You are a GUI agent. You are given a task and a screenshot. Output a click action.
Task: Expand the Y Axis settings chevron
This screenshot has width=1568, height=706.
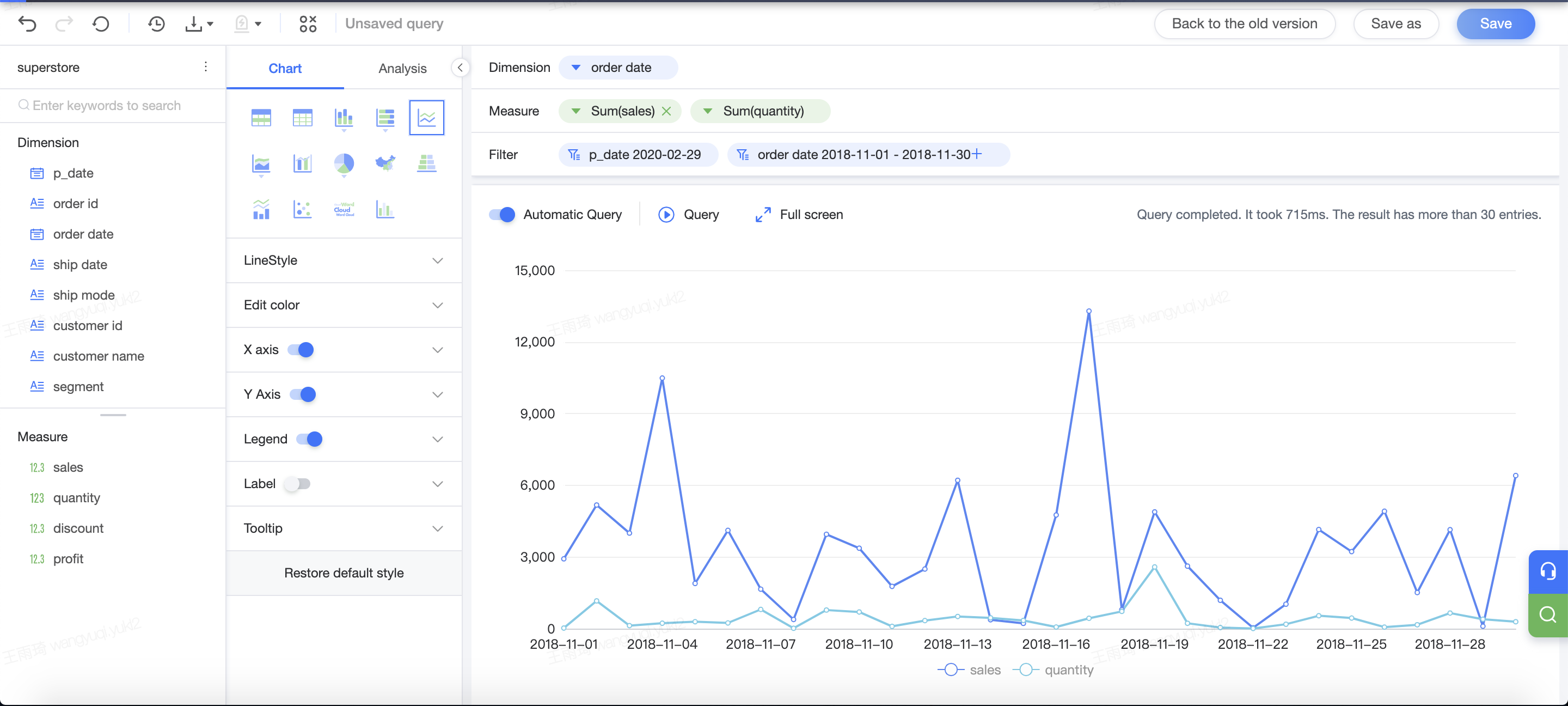(x=438, y=394)
